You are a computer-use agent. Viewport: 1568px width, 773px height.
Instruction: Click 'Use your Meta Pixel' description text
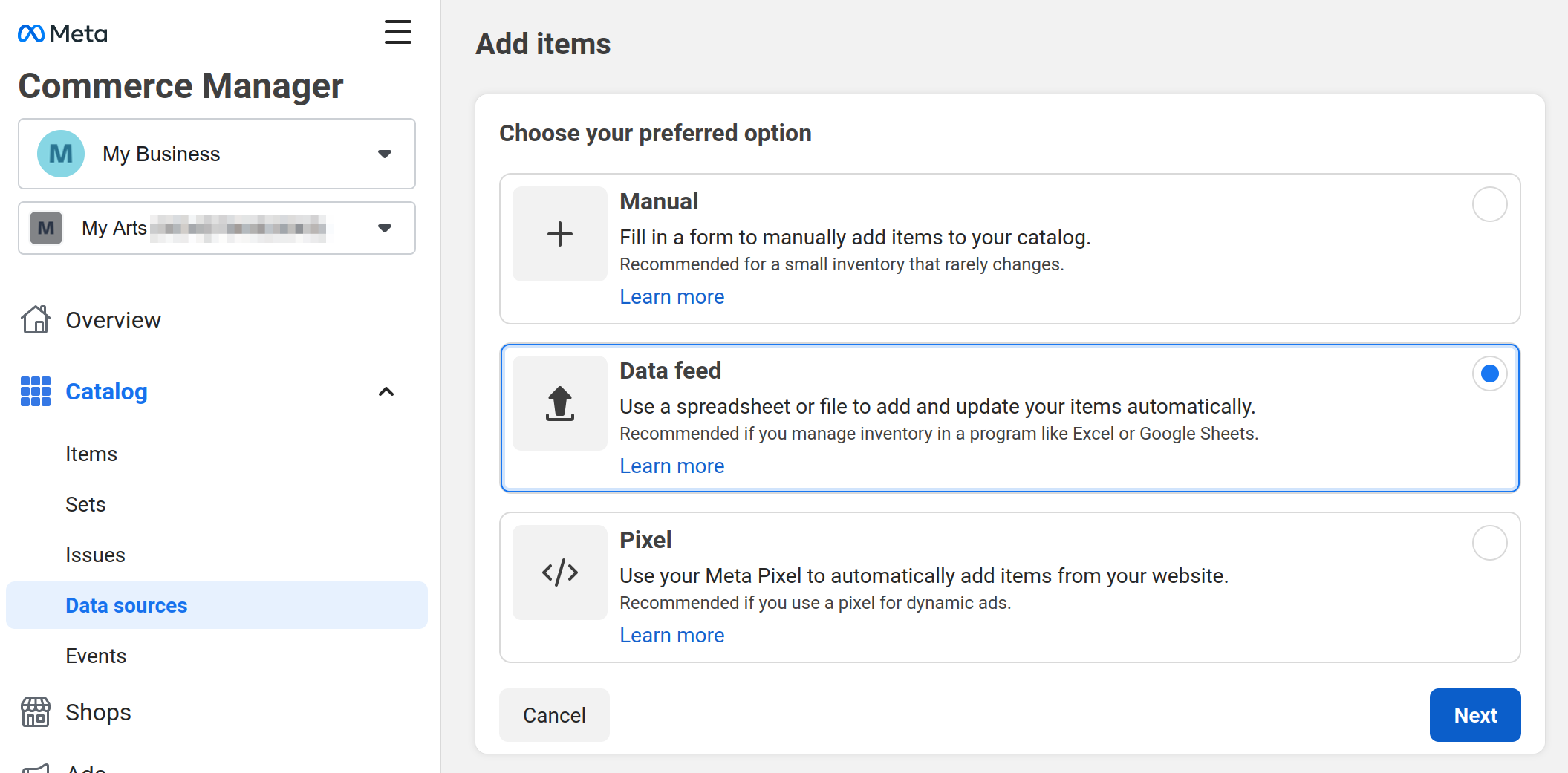click(924, 575)
